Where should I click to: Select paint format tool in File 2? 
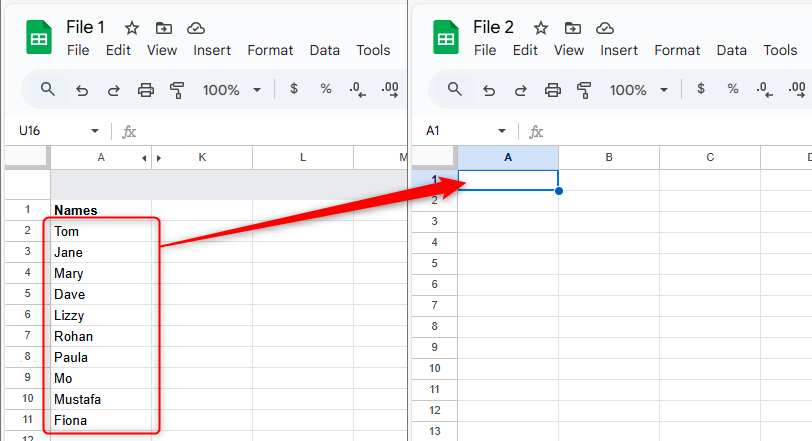tap(584, 90)
